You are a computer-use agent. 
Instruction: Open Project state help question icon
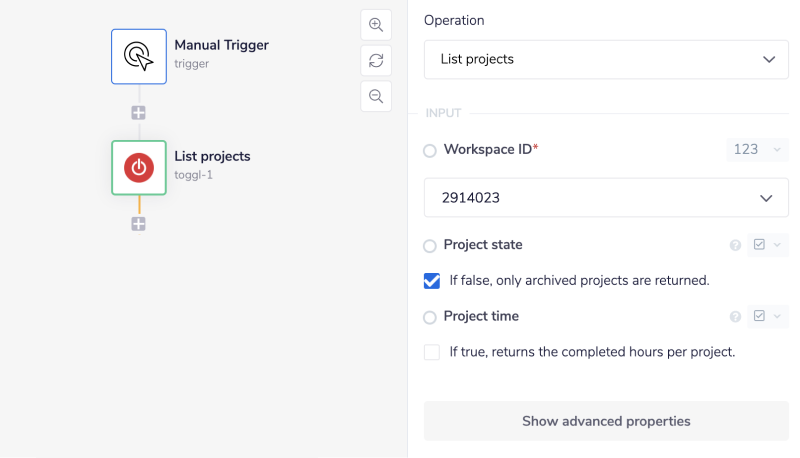click(x=735, y=245)
